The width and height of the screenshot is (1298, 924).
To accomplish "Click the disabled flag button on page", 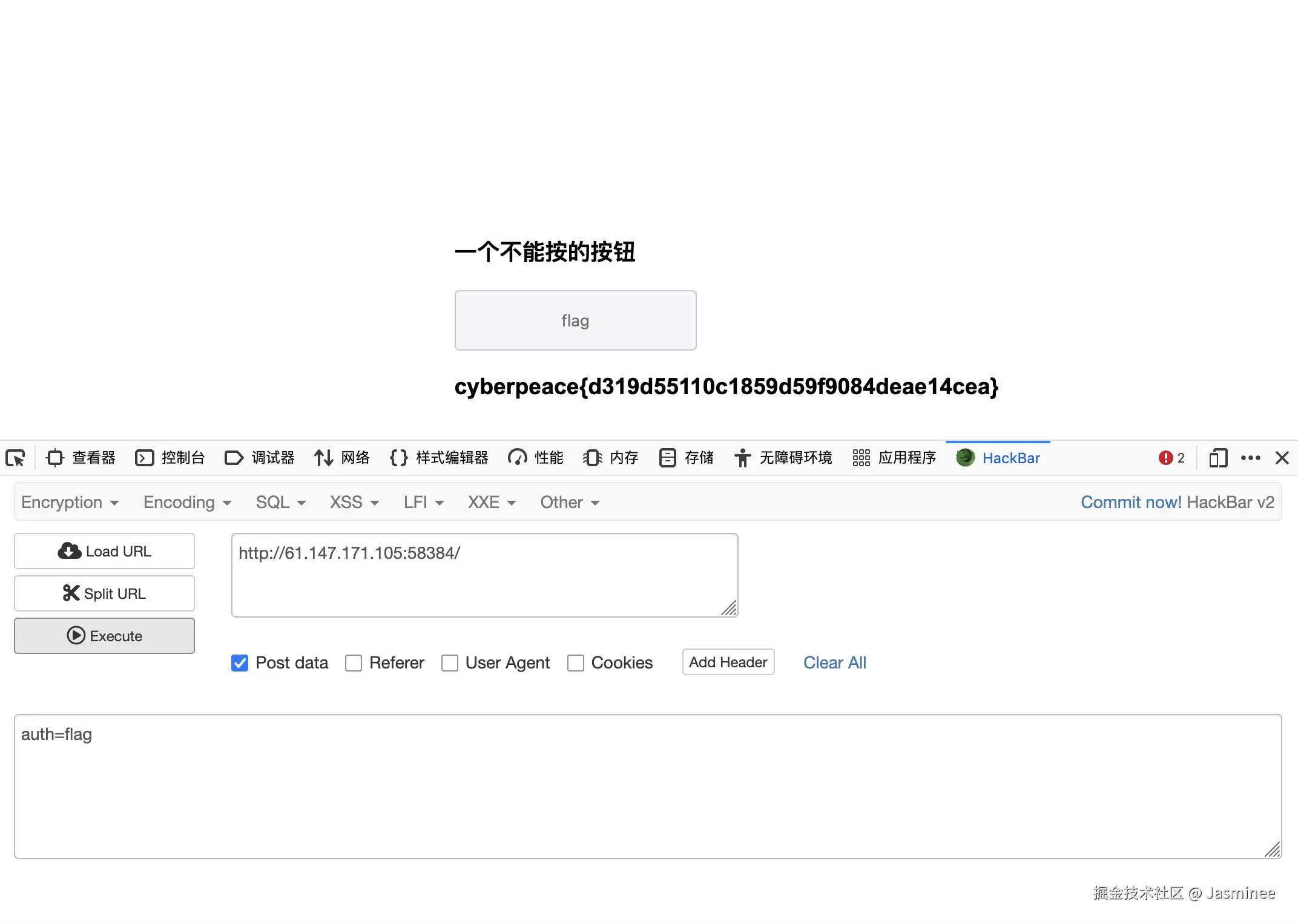I will tap(575, 320).
